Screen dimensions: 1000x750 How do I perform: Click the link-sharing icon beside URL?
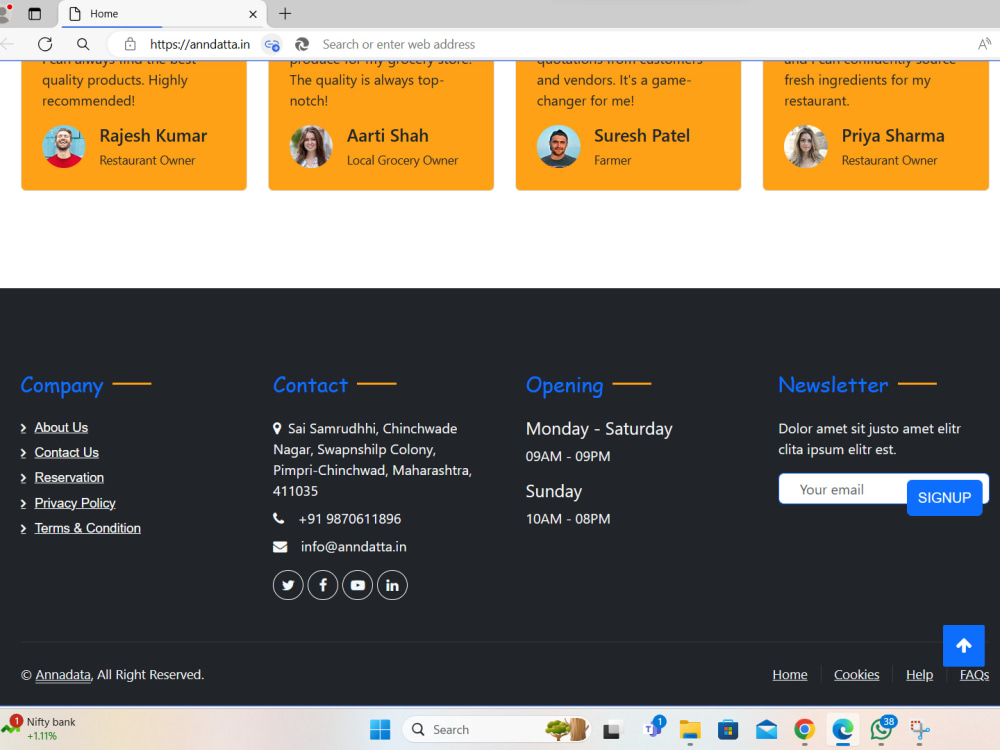[x=272, y=45]
